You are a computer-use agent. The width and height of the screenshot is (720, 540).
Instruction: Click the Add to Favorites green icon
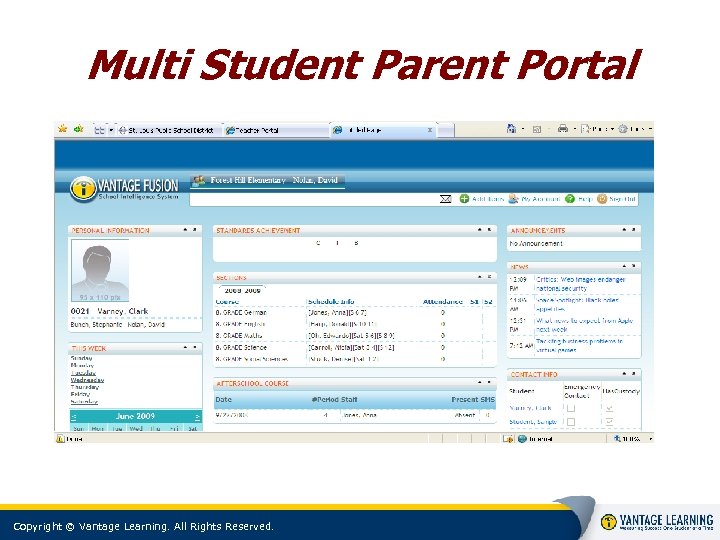point(79,129)
